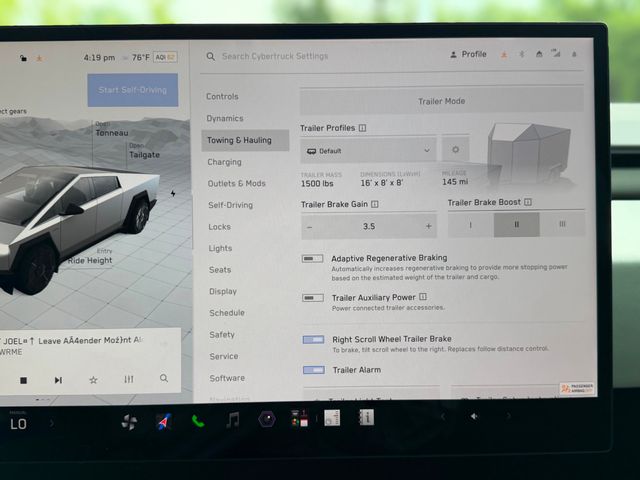
Task: Tap the media player search icon
Action: tap(164, 378)
